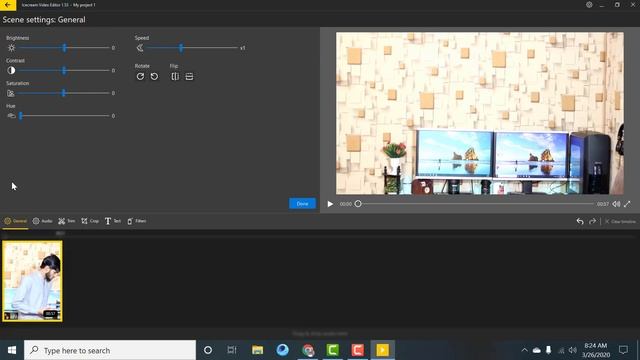This screenshot has height=360, width=640.
Task: Go back using the yellow arrow button
Action: pyautogui.click(x=8, y=5)
